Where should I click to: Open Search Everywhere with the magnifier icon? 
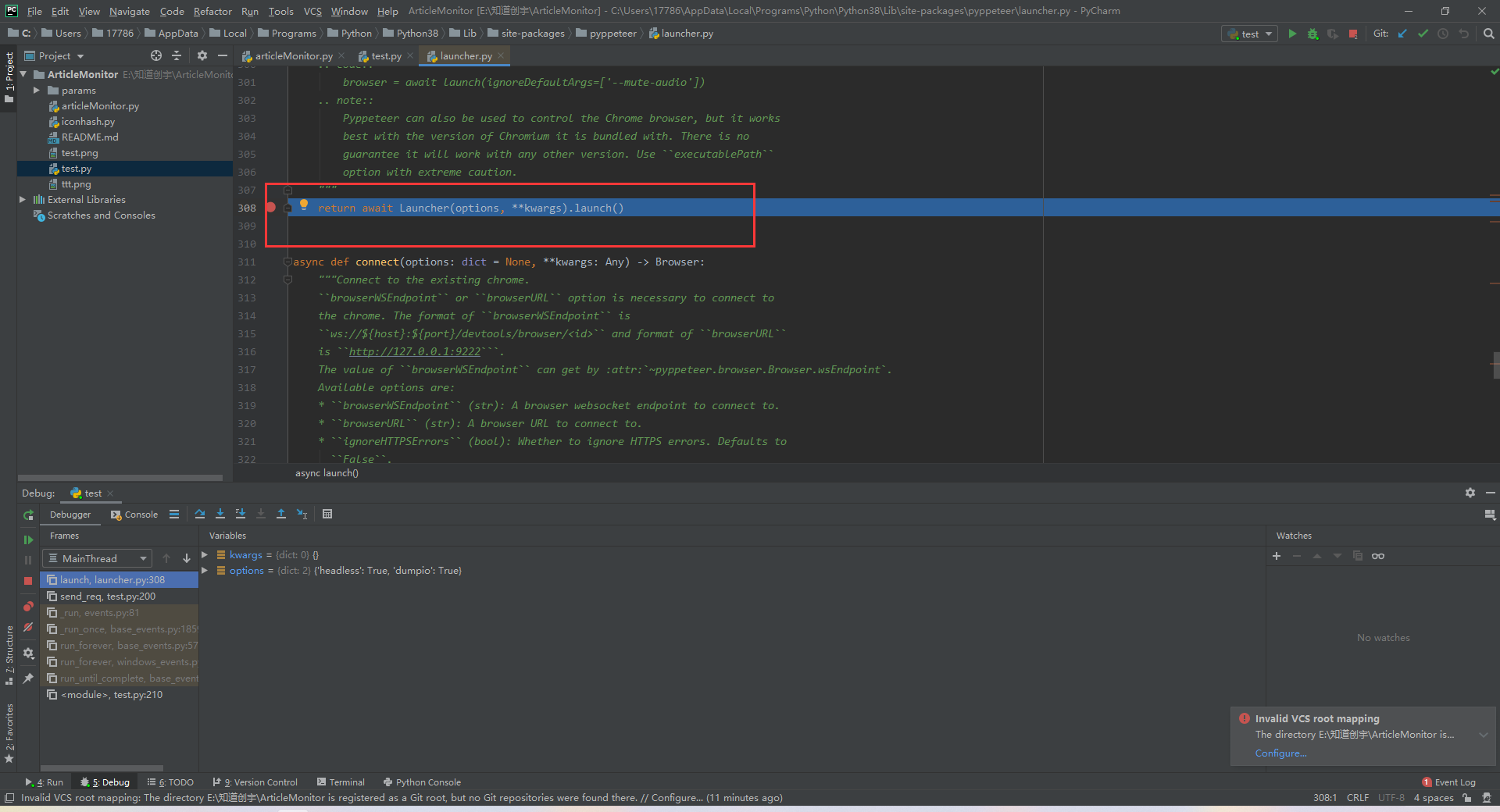coord(1487,34)
